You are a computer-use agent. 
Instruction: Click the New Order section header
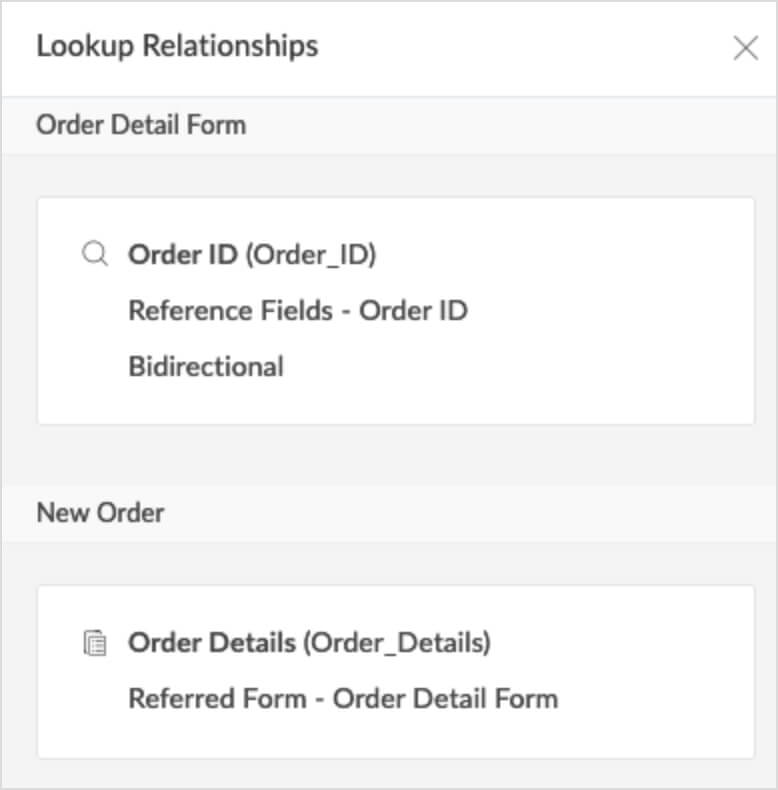(100, 513)
